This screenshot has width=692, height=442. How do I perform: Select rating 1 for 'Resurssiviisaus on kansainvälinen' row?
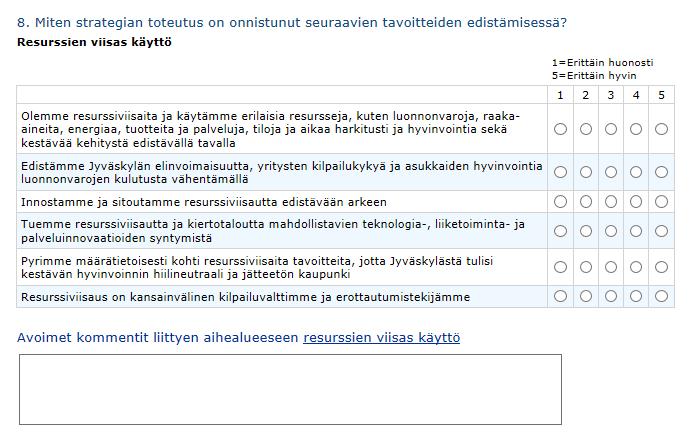560,296
